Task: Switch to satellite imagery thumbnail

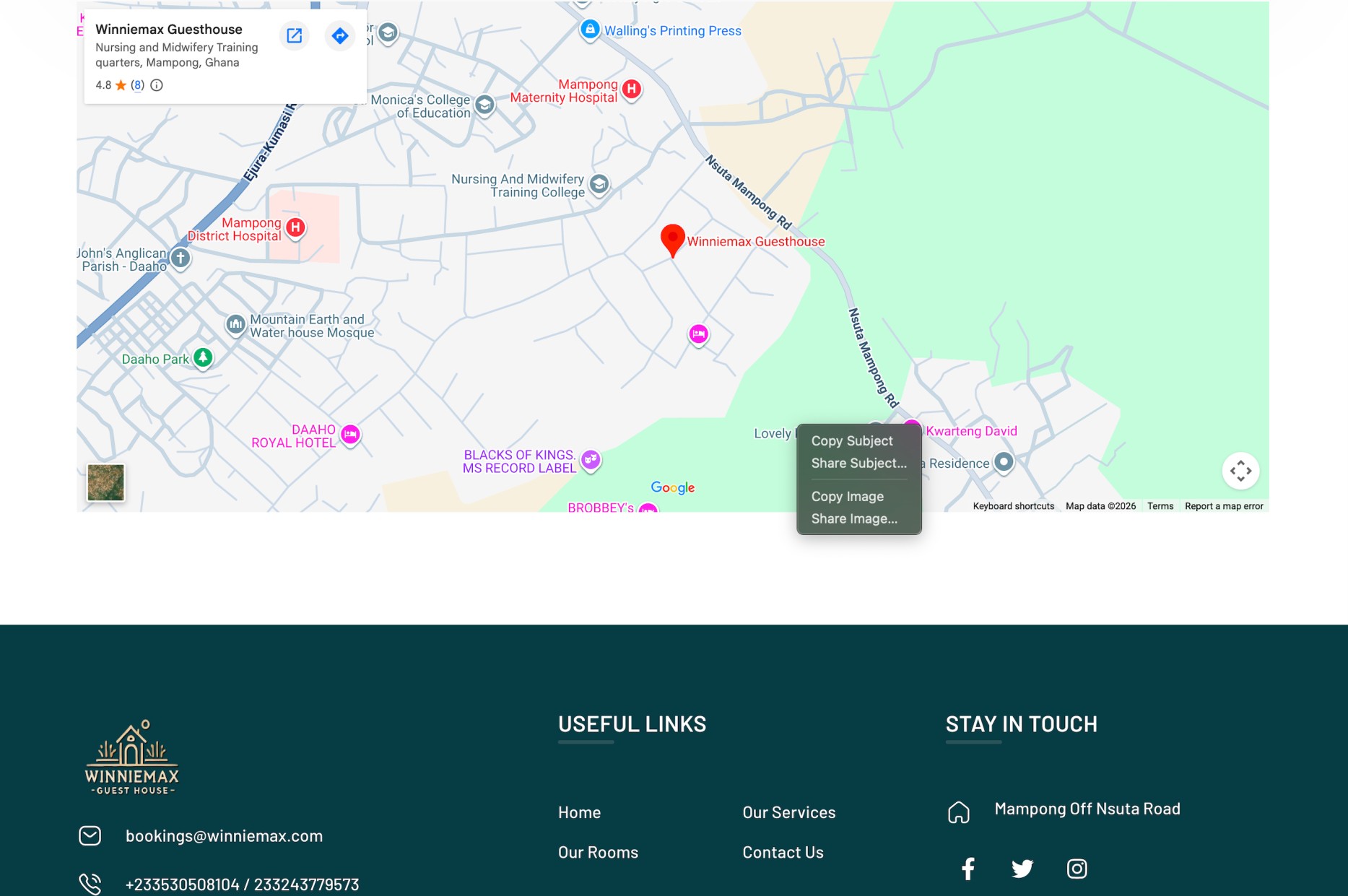Action: (106, 482)
